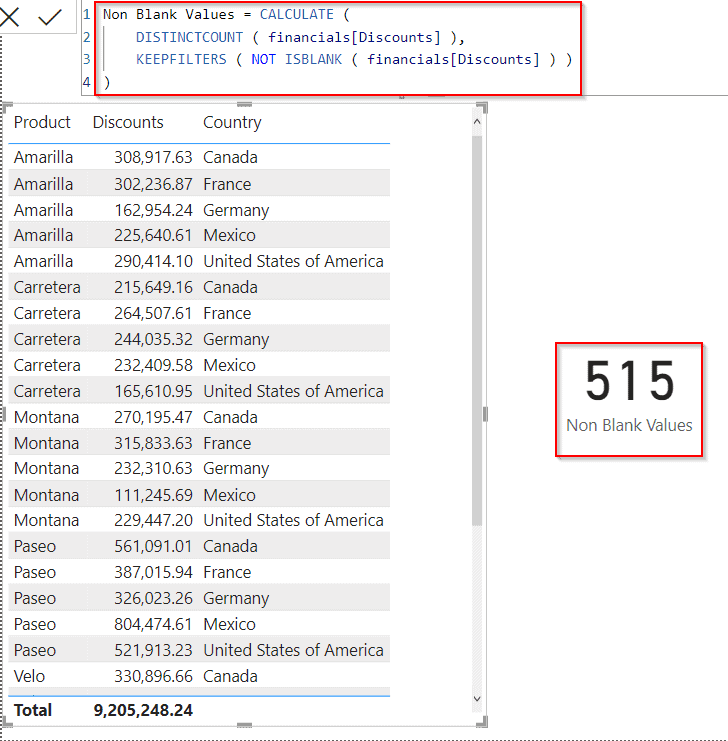Select the 232,409.58 discount cell
Image resolution: width=728 pixels, height=741 pixels.
[153, 365]
